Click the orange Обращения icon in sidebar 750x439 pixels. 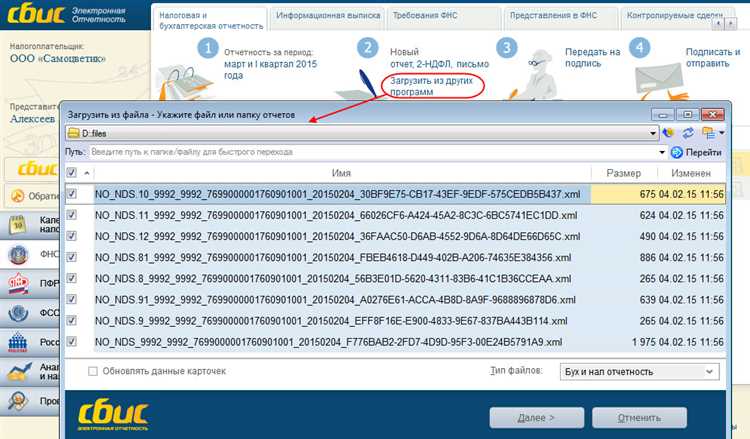(x=18, y=196)
